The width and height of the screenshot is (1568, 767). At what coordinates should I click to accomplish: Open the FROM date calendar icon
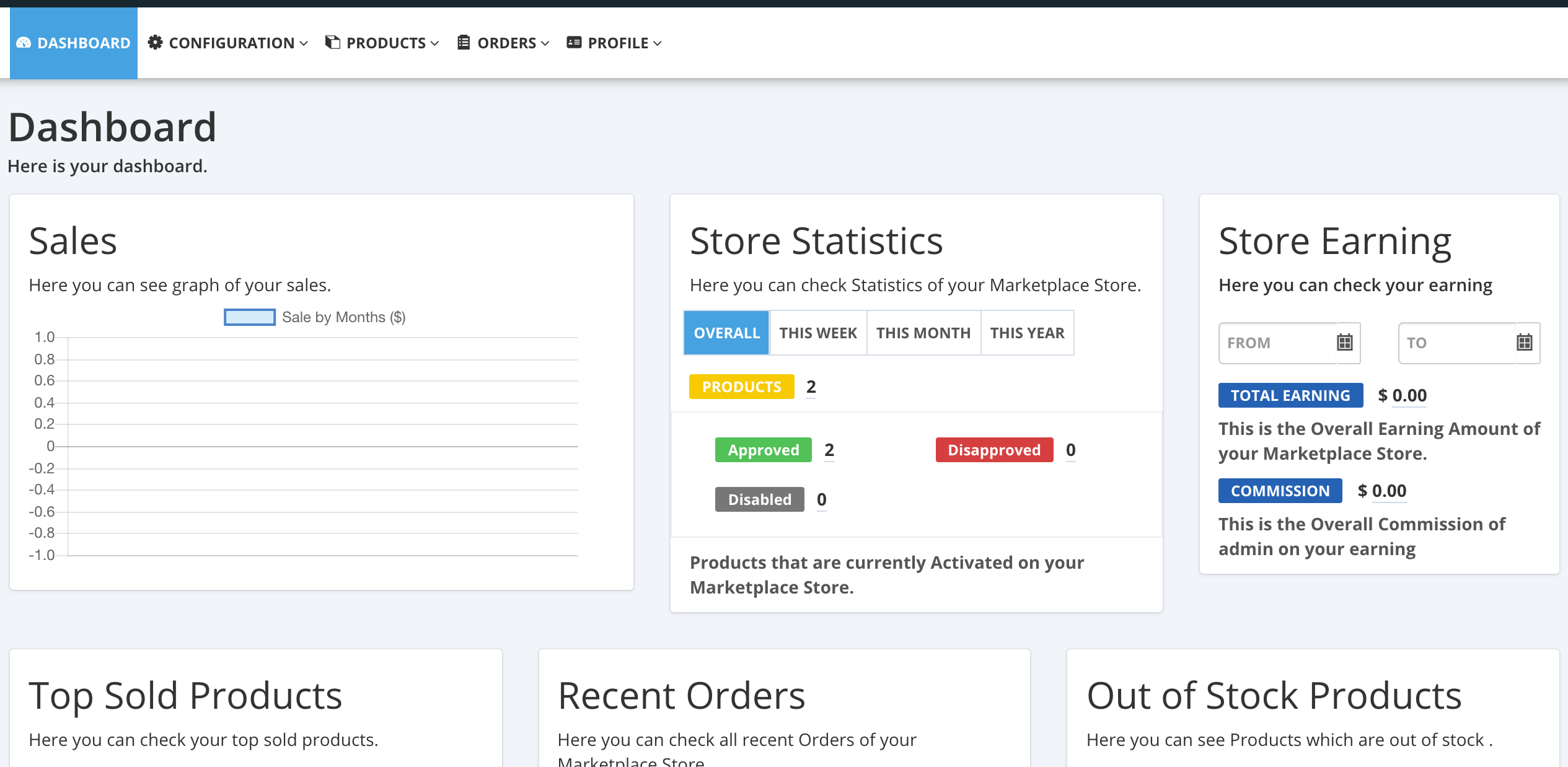tap(1344, 342)
